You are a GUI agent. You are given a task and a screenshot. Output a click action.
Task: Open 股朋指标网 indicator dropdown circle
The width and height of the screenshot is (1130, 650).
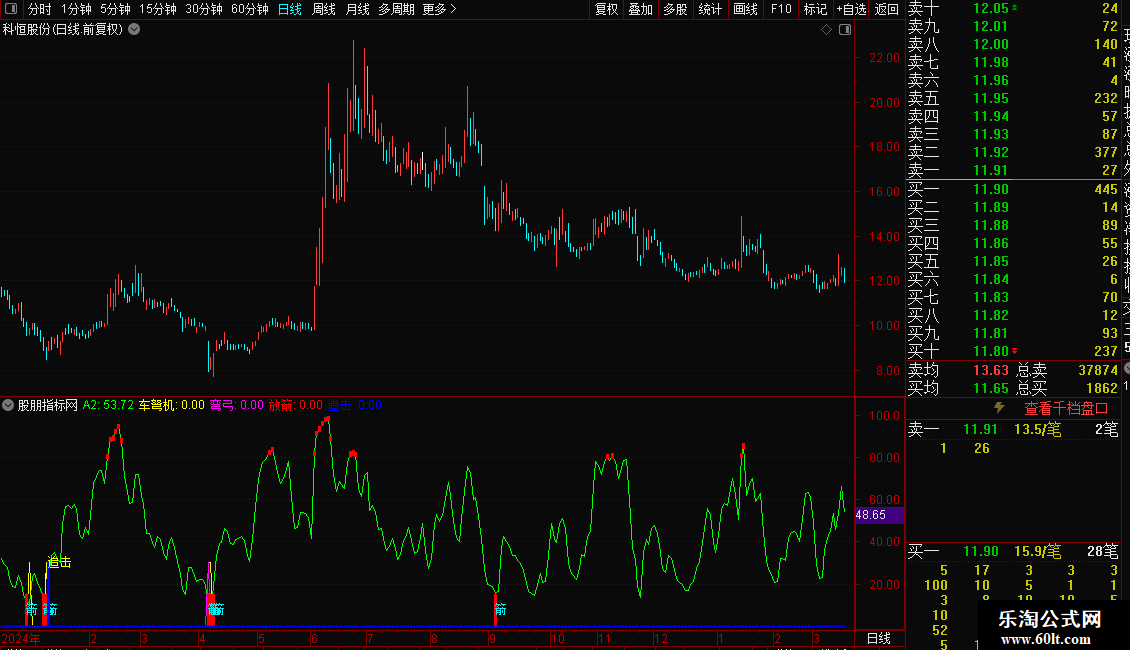tap(8, 405)
